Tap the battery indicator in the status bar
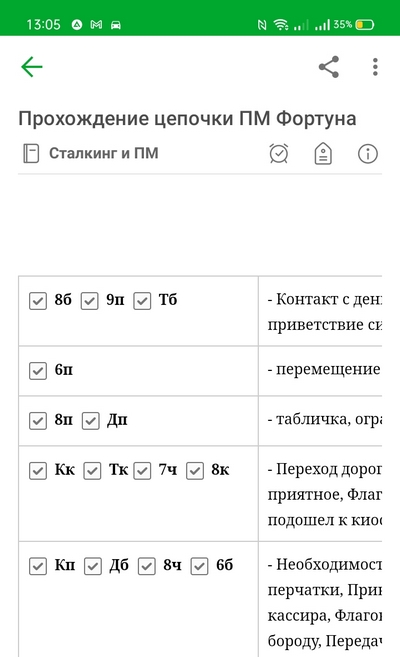Image resolution: width=400 pixels, height=657 pixels. (364, 25)
